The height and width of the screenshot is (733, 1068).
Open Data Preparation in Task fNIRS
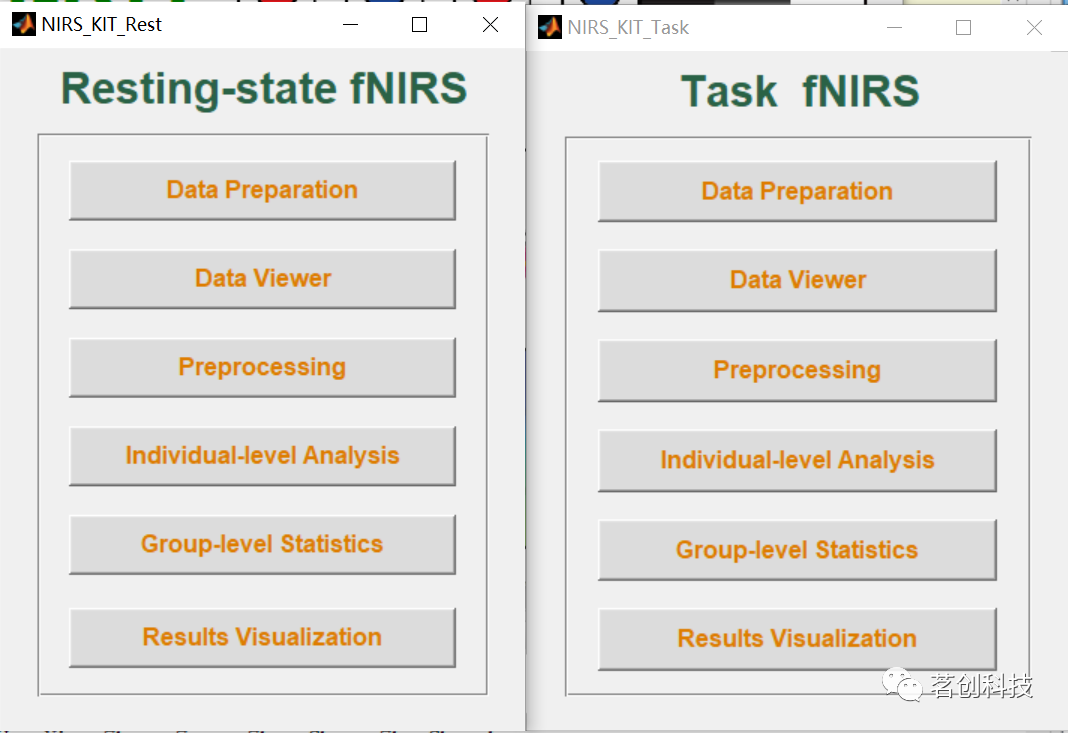(796, 190)
